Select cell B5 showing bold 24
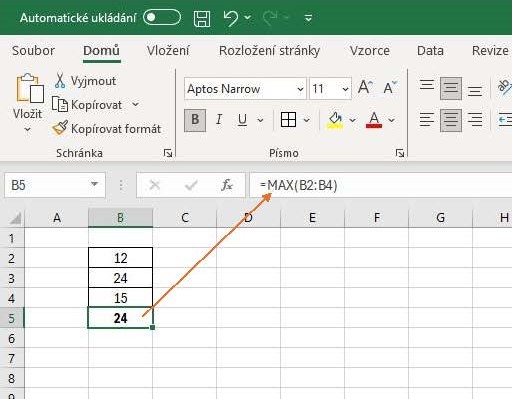512x399 pixels. (x=120, y=318)
